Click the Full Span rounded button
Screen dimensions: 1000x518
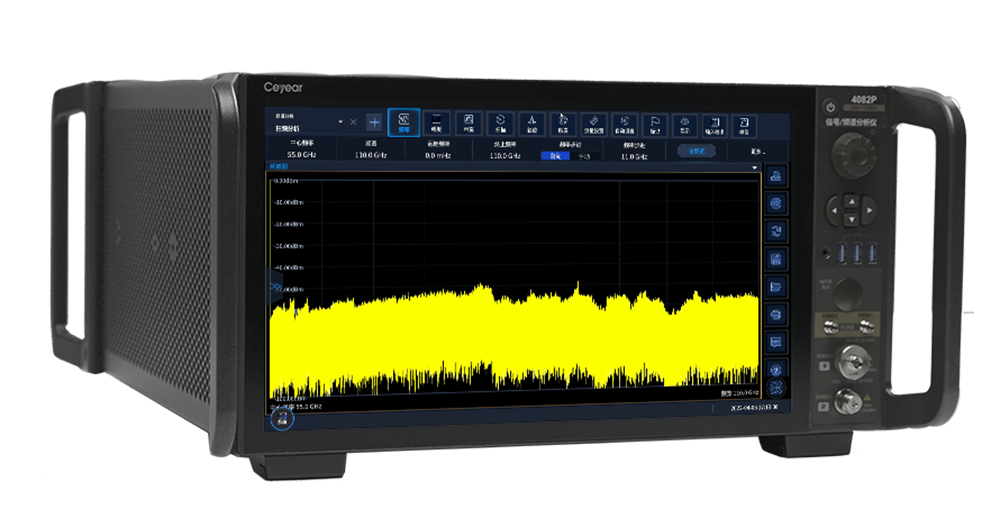tap(697, 151)
